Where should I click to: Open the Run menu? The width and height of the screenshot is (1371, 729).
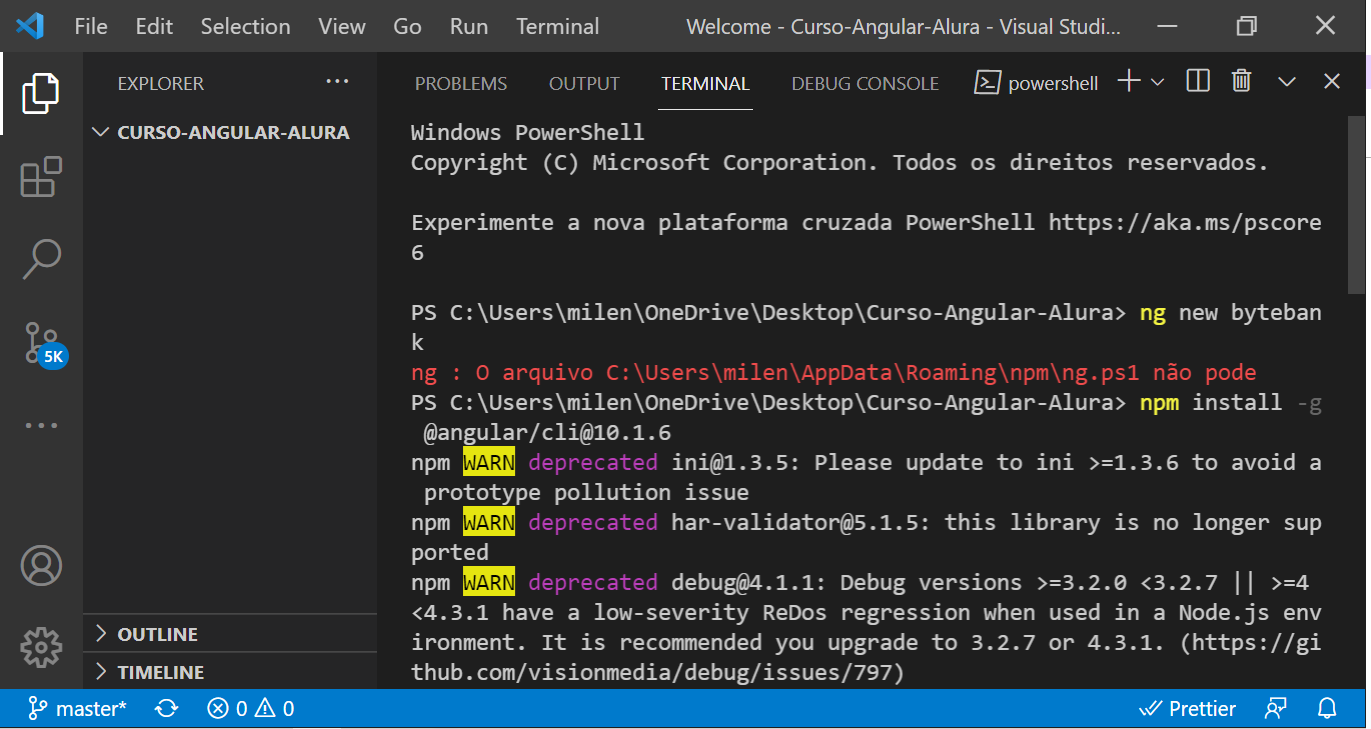469,27
